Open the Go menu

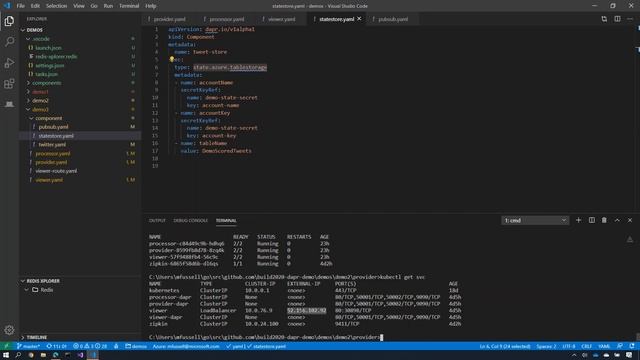94,6
